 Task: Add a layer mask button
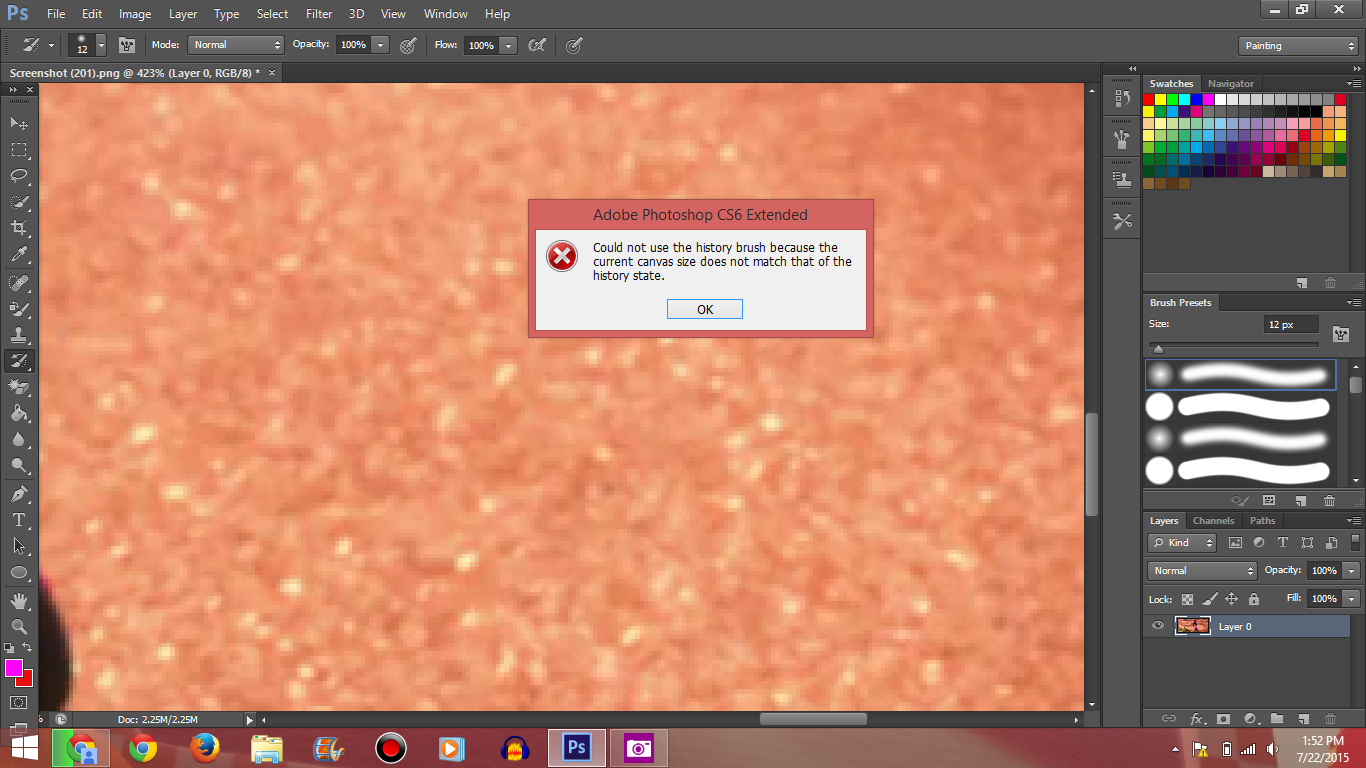(x=1223, y=719)
